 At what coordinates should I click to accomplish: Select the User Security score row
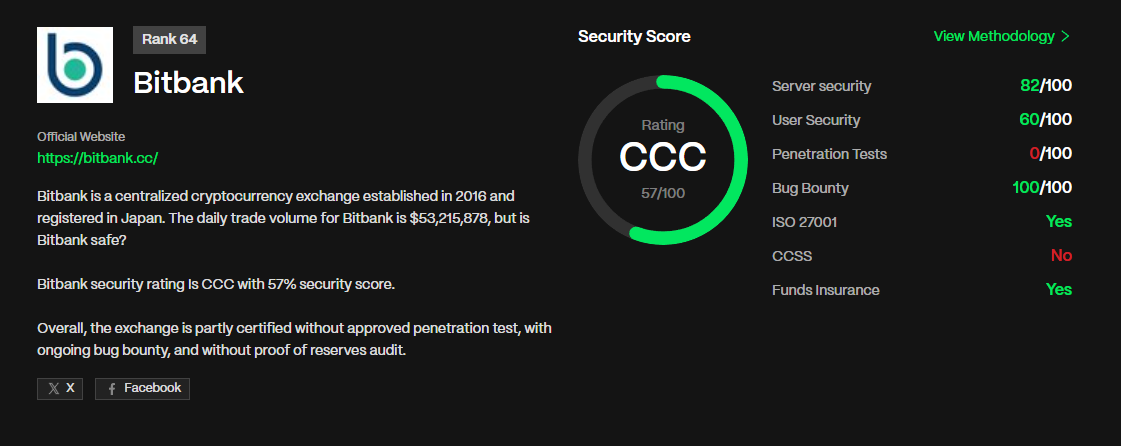click(922, 120)
